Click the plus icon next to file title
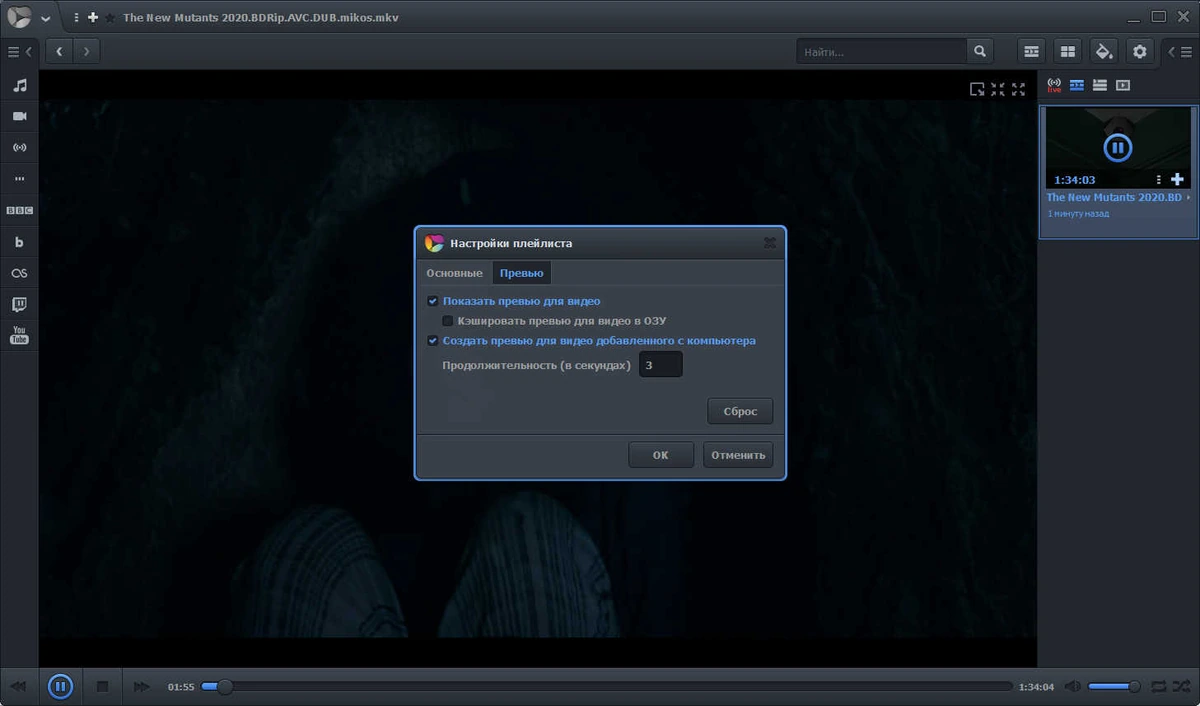The height and width of the screenshot is (706, 1200). point(93,18)
